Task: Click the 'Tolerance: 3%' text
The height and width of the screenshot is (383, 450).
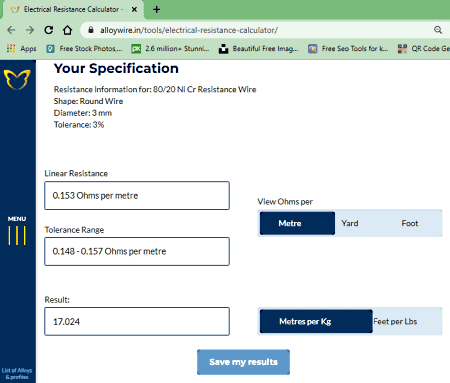Action: coord(79,125)
